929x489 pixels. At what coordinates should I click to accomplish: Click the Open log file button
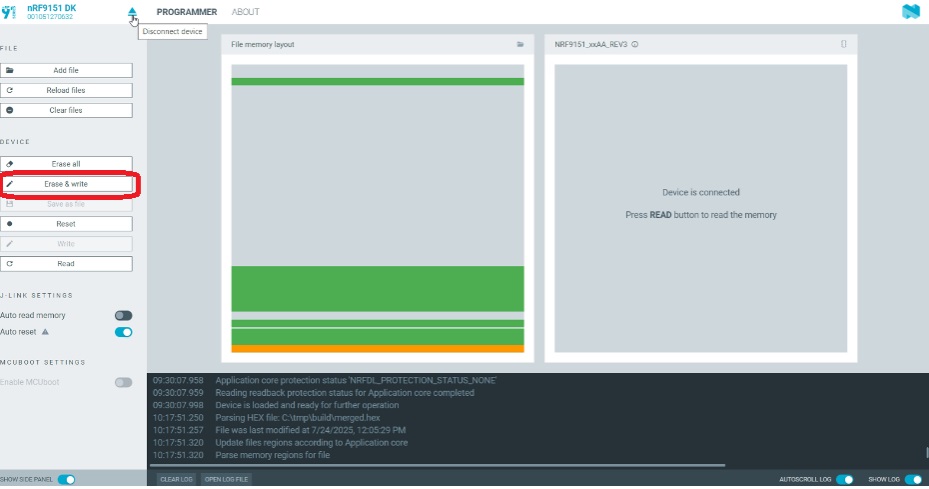(x=227, y=480)
